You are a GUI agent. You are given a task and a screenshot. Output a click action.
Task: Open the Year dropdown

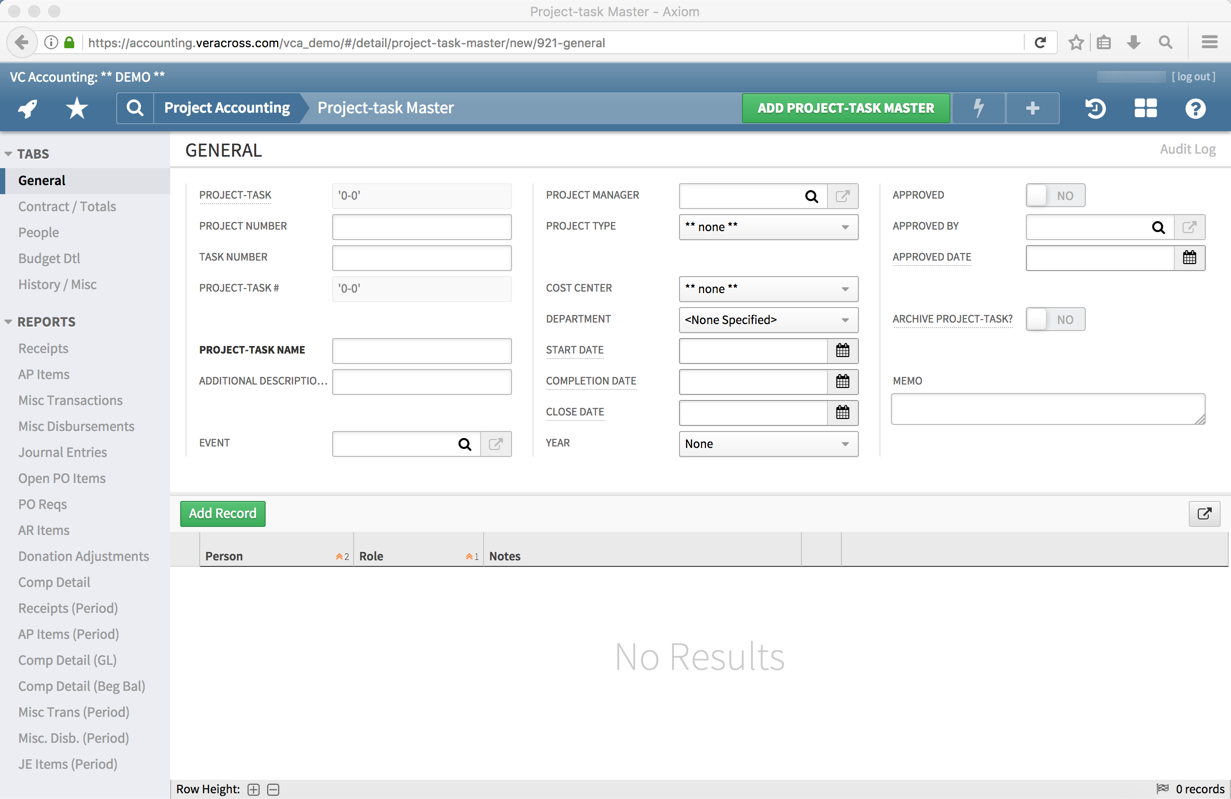(x=768, y=444)
